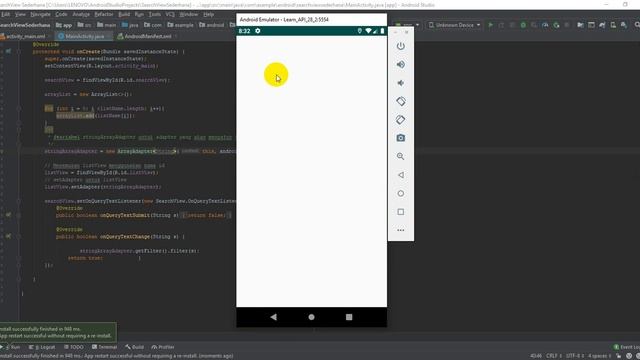Open the Help menu
The width and height of the screenshot is (640, 360).
click(209, 14)
